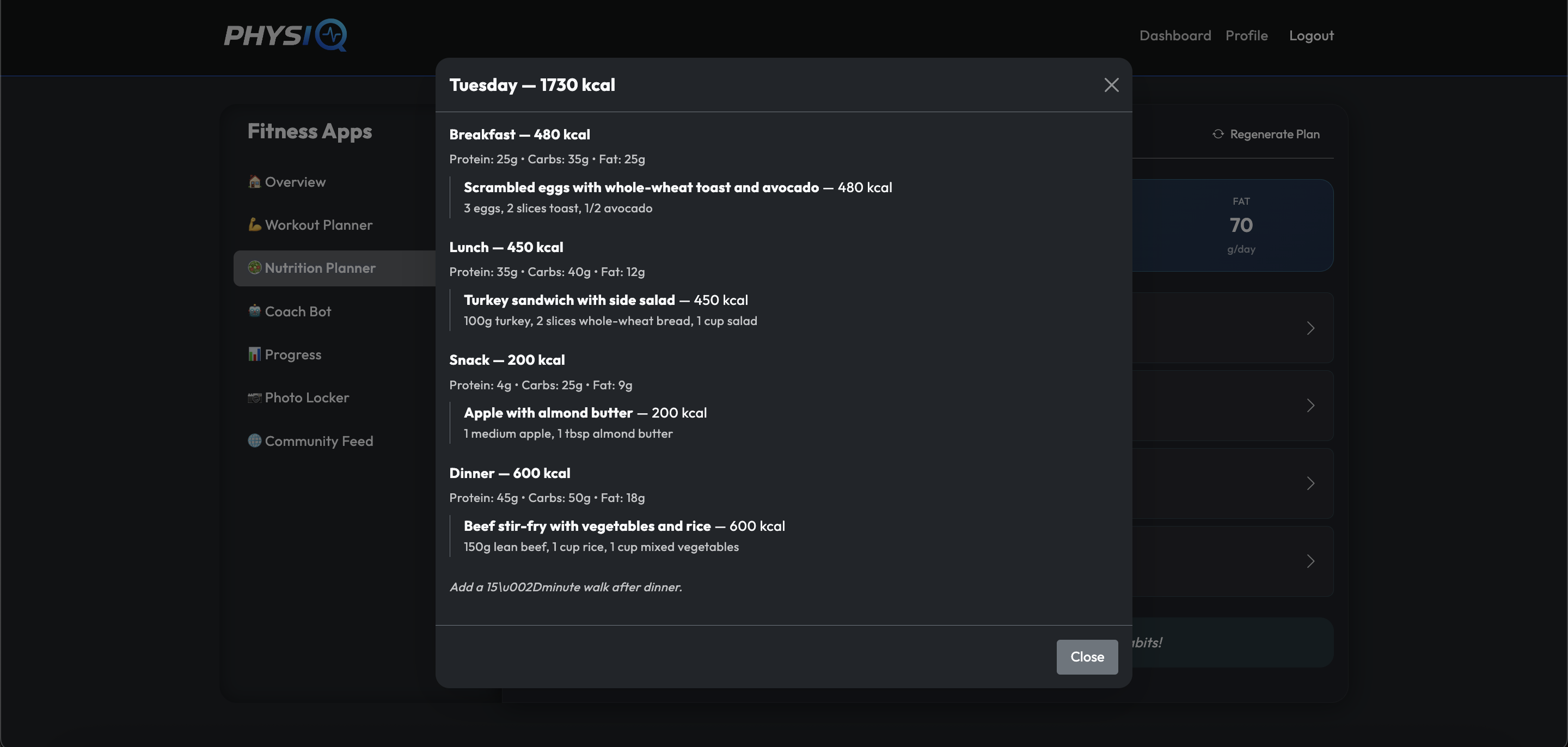1568x747 pixels.
Task: Expand the second day card chevron from top
Action: click(1310, 406)
